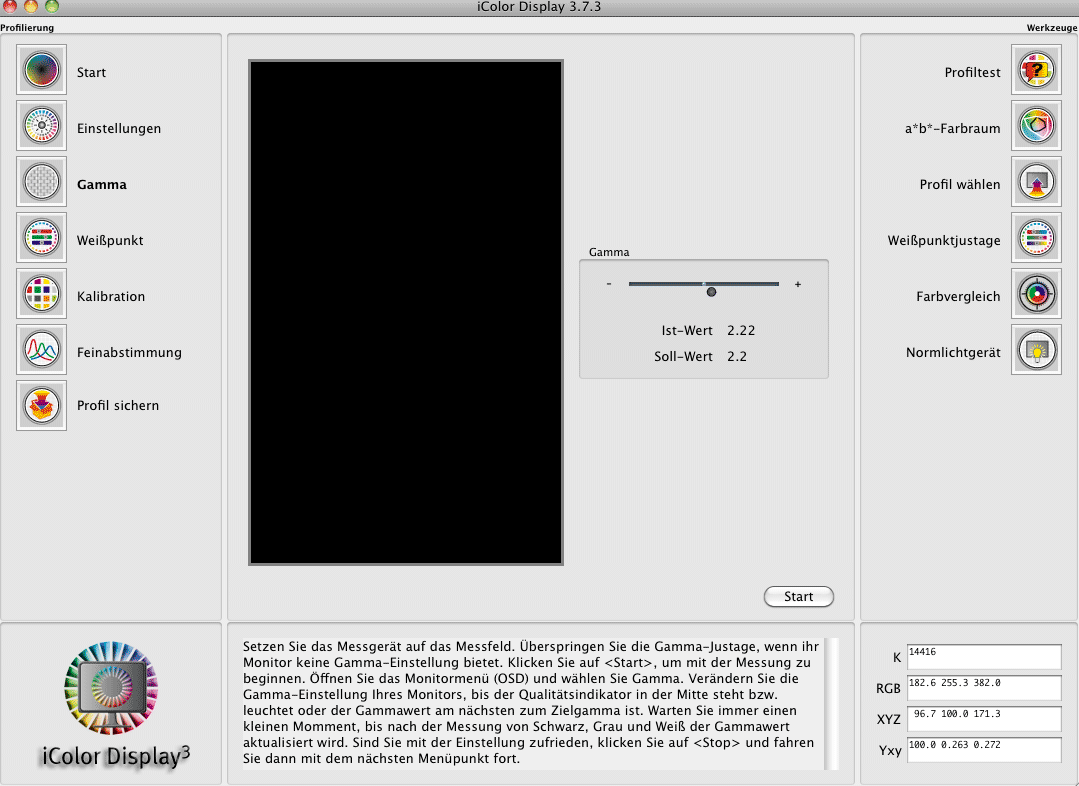This screenshot has width=1079, height=786.
Task: Click the Gamma slider handle
Action: click(x=711, y=292)
